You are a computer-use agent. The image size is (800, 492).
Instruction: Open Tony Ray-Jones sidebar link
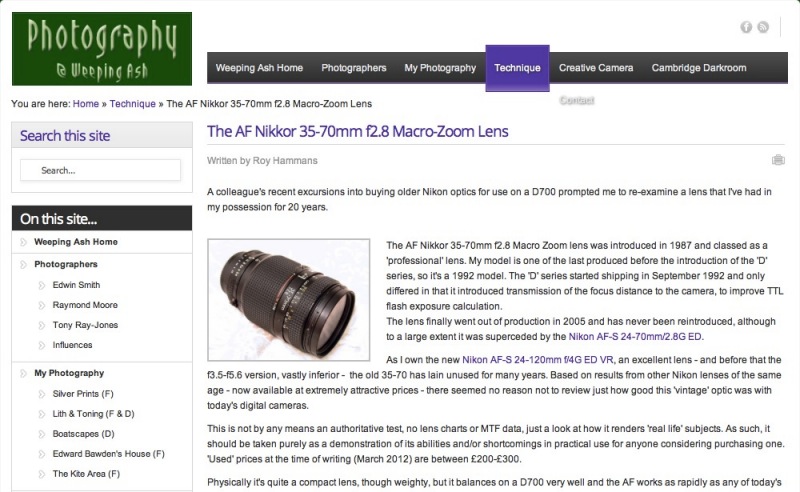coord(85,325)
